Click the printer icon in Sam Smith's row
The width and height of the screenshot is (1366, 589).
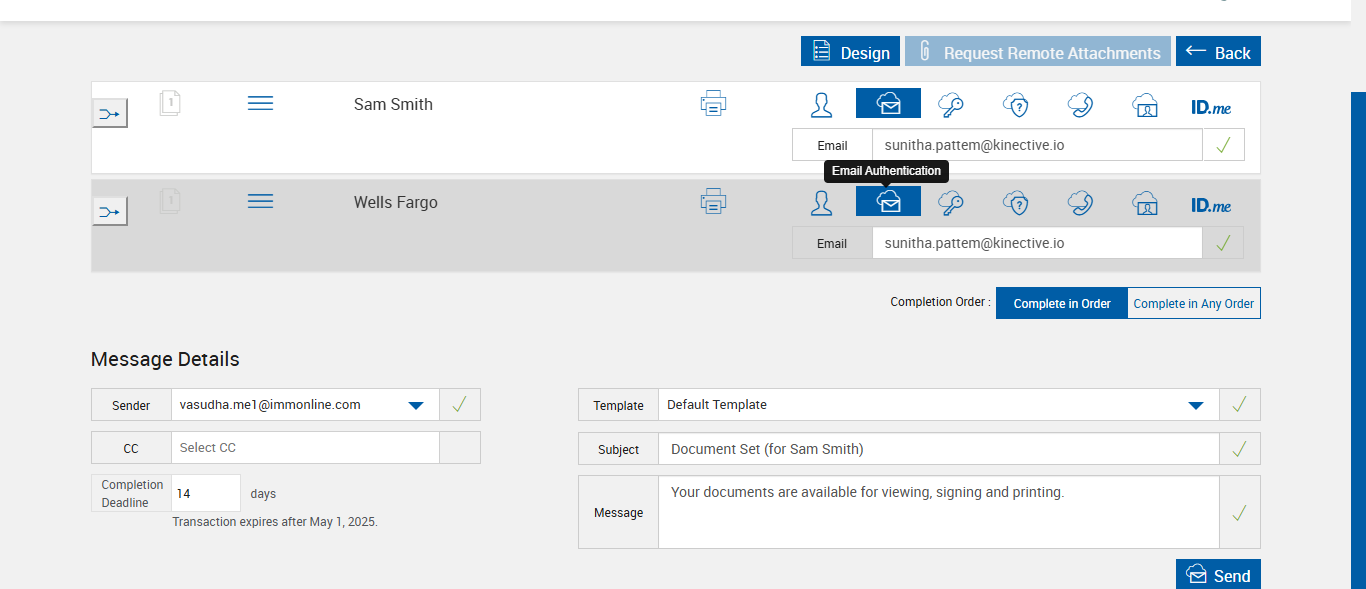coord(713,103)
